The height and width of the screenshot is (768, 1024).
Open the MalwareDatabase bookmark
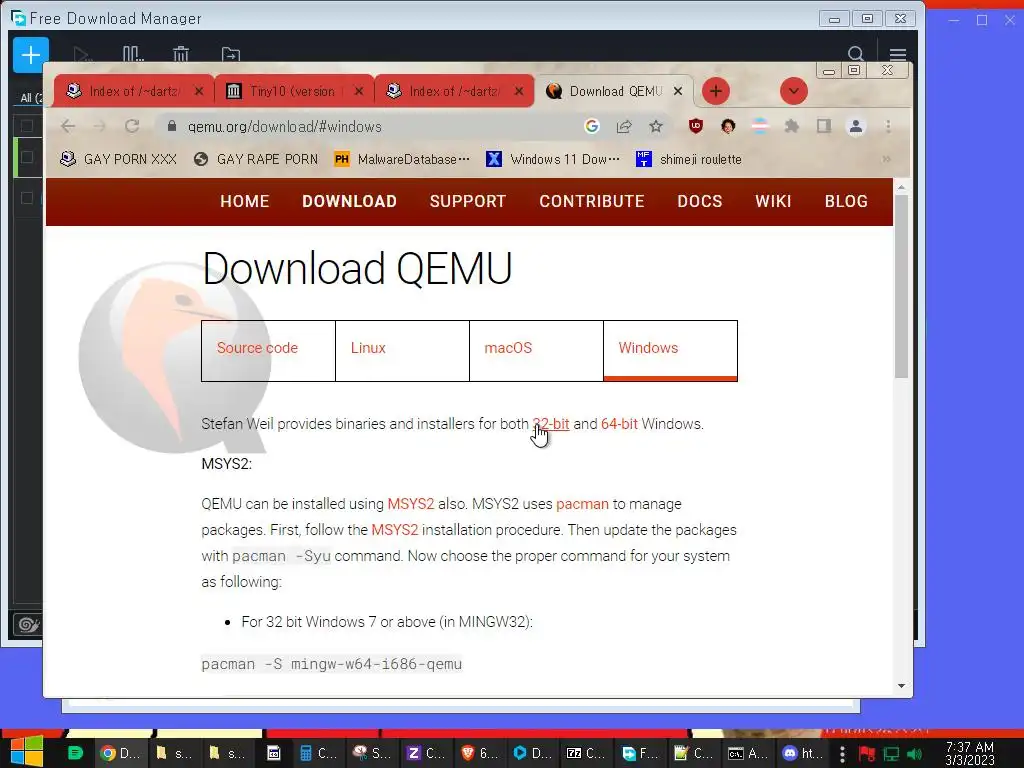pyautogui.click(x=402, y=159)
